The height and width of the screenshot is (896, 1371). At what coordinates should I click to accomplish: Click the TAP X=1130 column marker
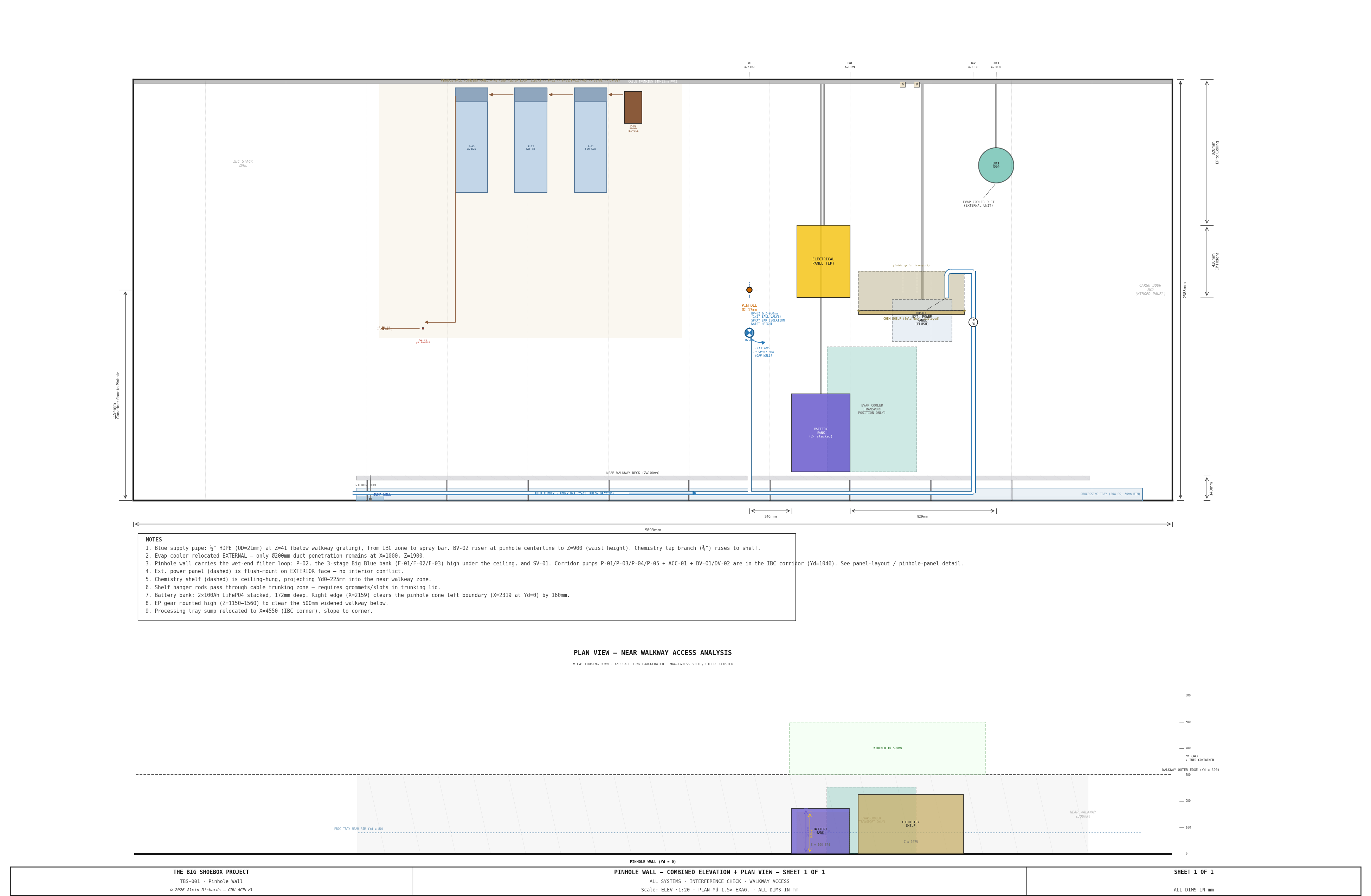(973, 65)
